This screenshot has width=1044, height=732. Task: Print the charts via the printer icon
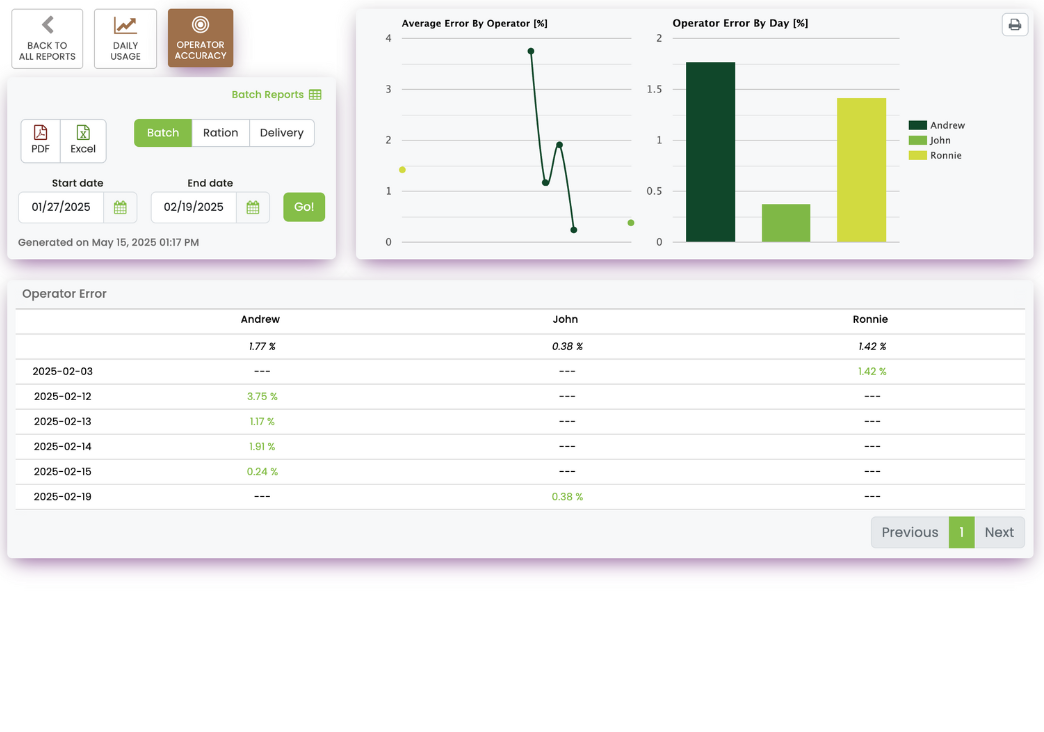click(1014, 24)
